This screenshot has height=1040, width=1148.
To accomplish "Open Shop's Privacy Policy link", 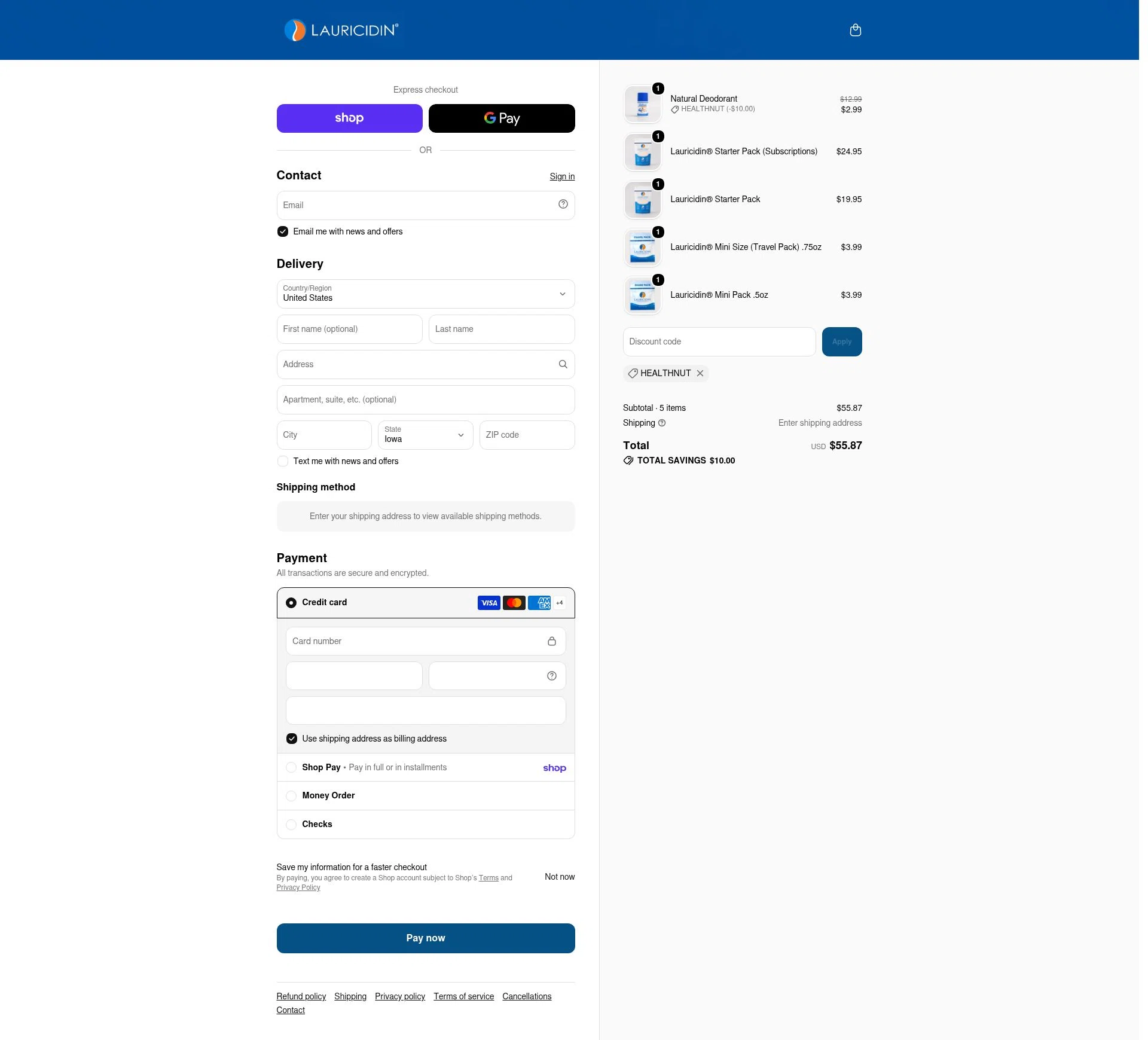I will pos(298,887).
